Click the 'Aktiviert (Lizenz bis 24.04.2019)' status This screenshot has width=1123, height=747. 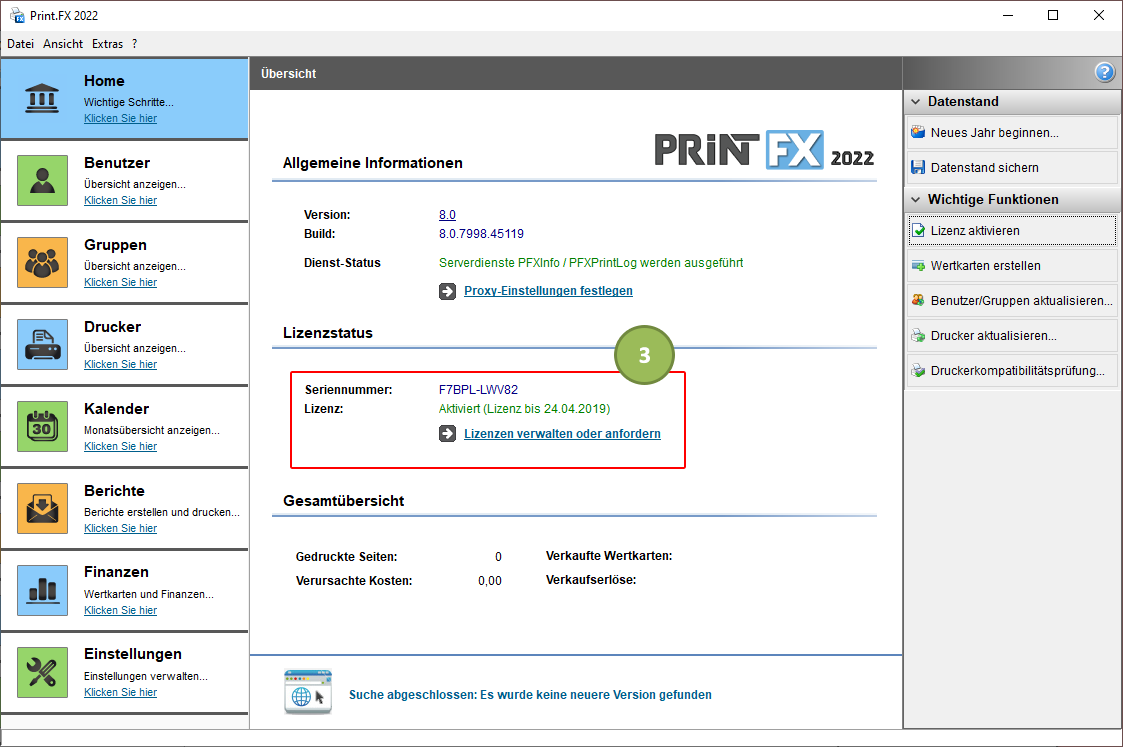525,409
